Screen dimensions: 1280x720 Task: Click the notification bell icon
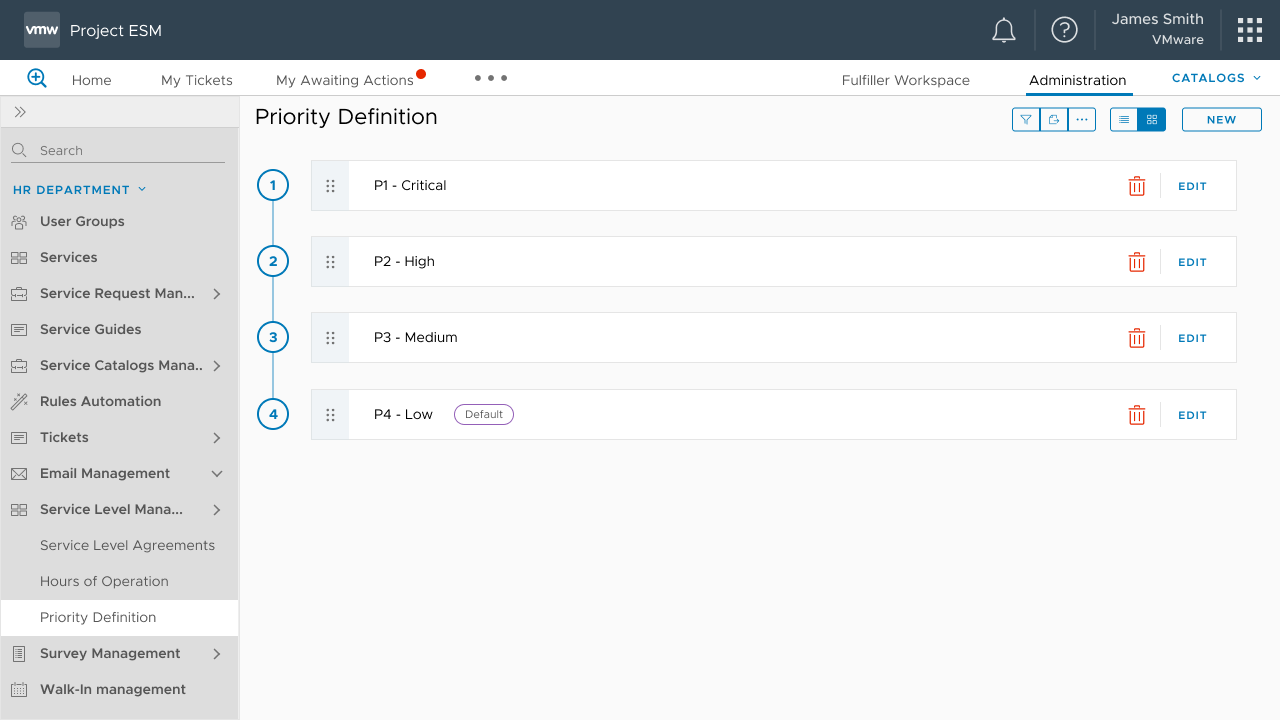tap(1004, 30)
